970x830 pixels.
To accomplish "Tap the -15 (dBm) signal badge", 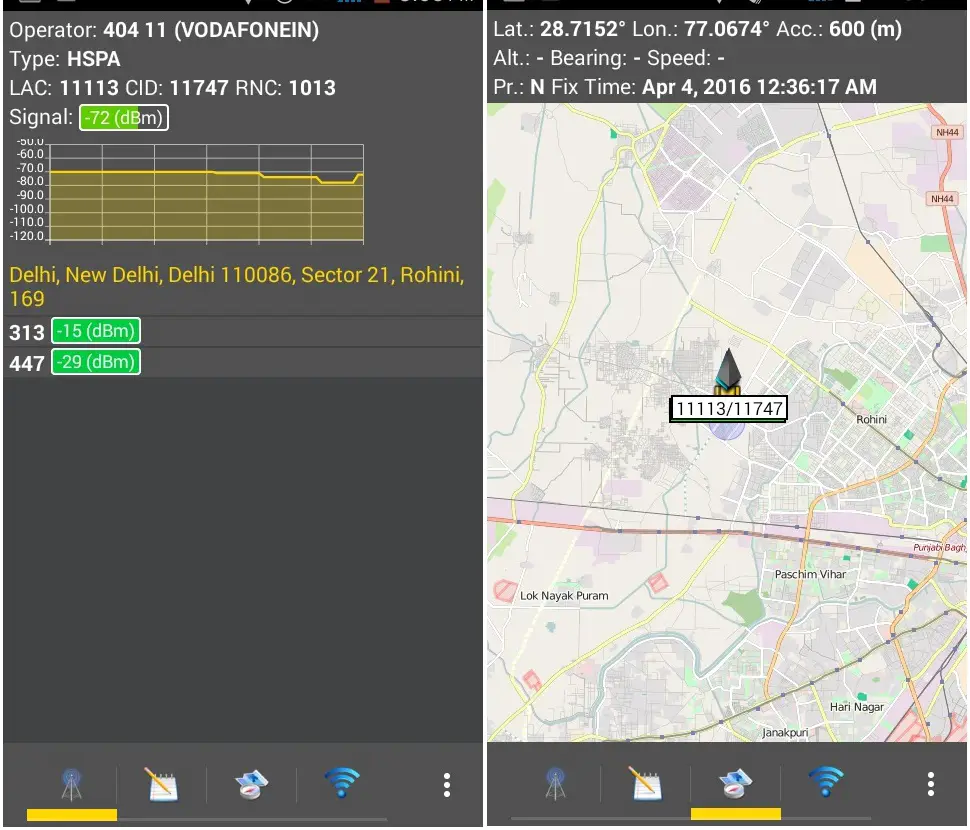I will [96, 331].
